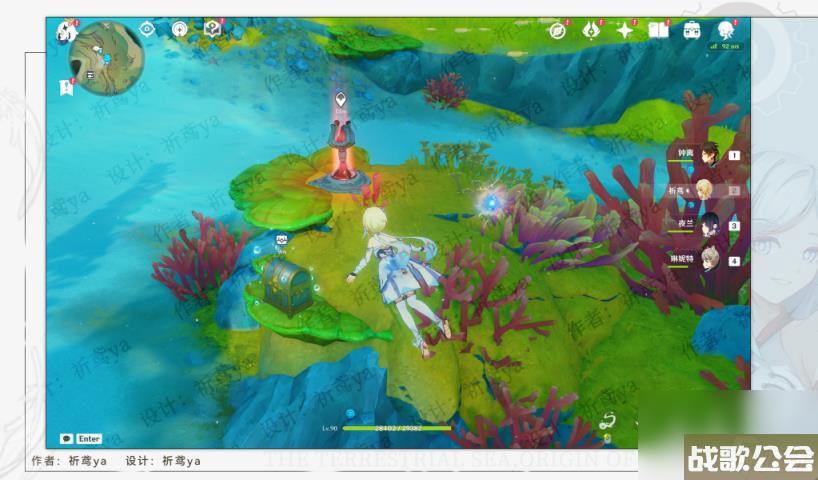
Task: Click the chest interaction icon above the chest
Action: [281, 240]
